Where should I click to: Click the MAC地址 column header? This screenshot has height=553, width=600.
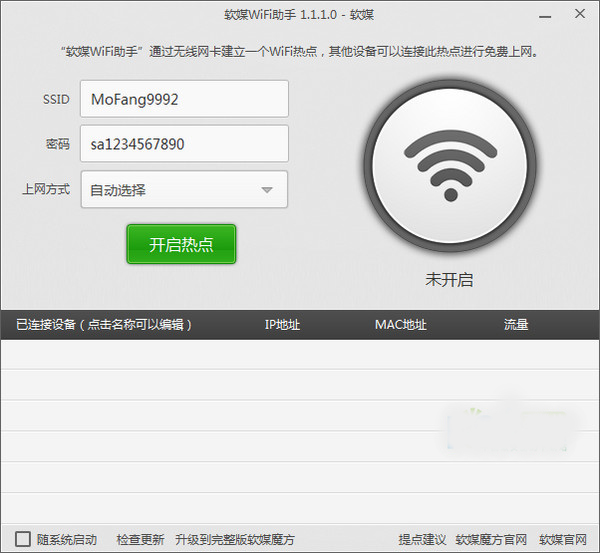click(x=400, y=325)
